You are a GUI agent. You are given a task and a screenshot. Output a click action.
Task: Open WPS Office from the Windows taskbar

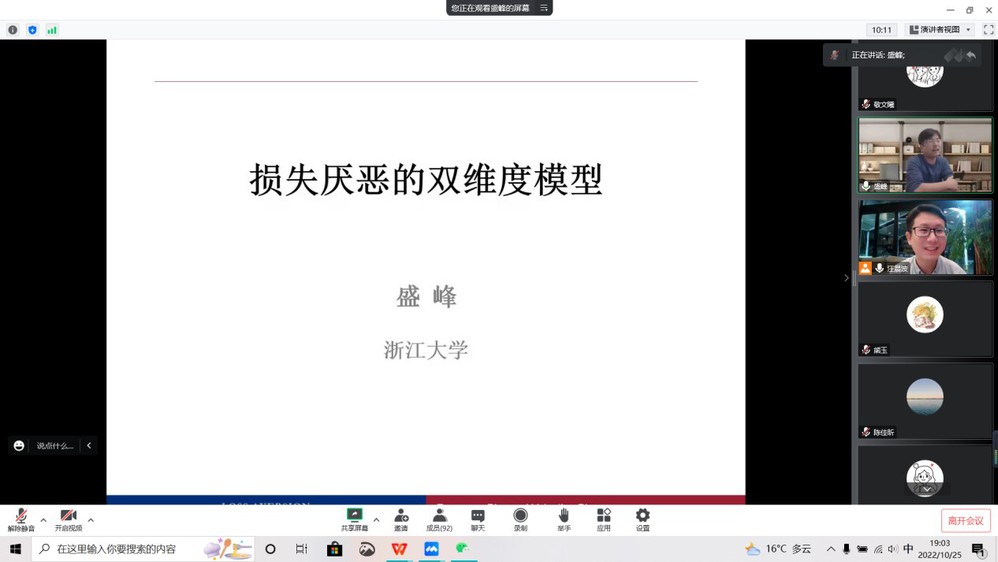point(399,549)
